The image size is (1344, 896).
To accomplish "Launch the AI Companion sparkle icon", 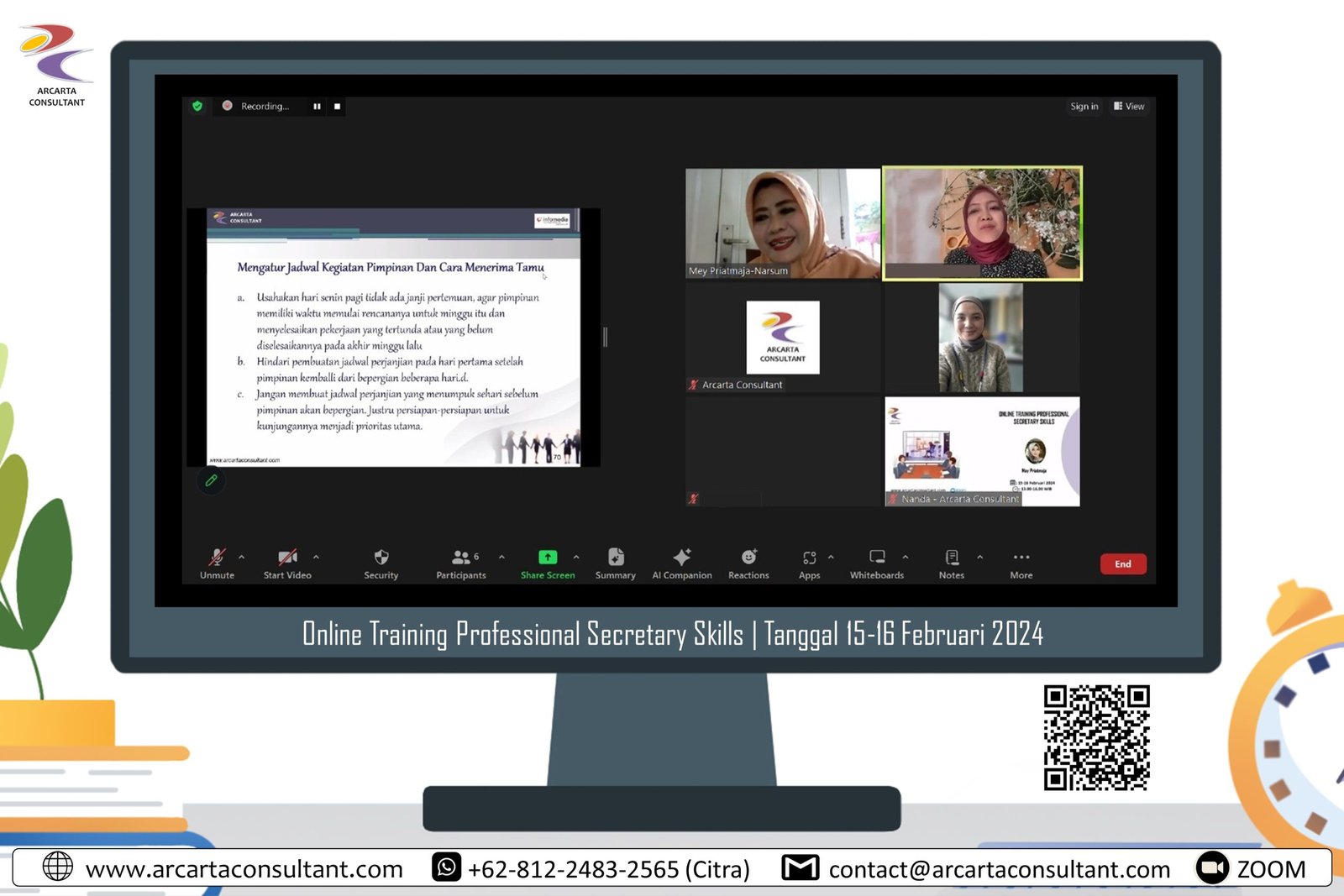I will (682, 558).
